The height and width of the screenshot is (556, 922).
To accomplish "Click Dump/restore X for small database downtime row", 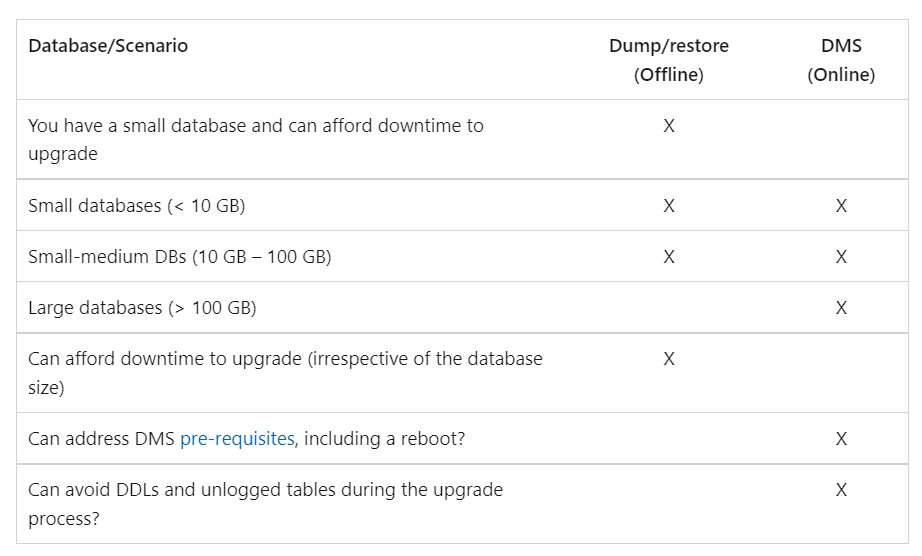I will pyautogui.click(x=669, y=126).
